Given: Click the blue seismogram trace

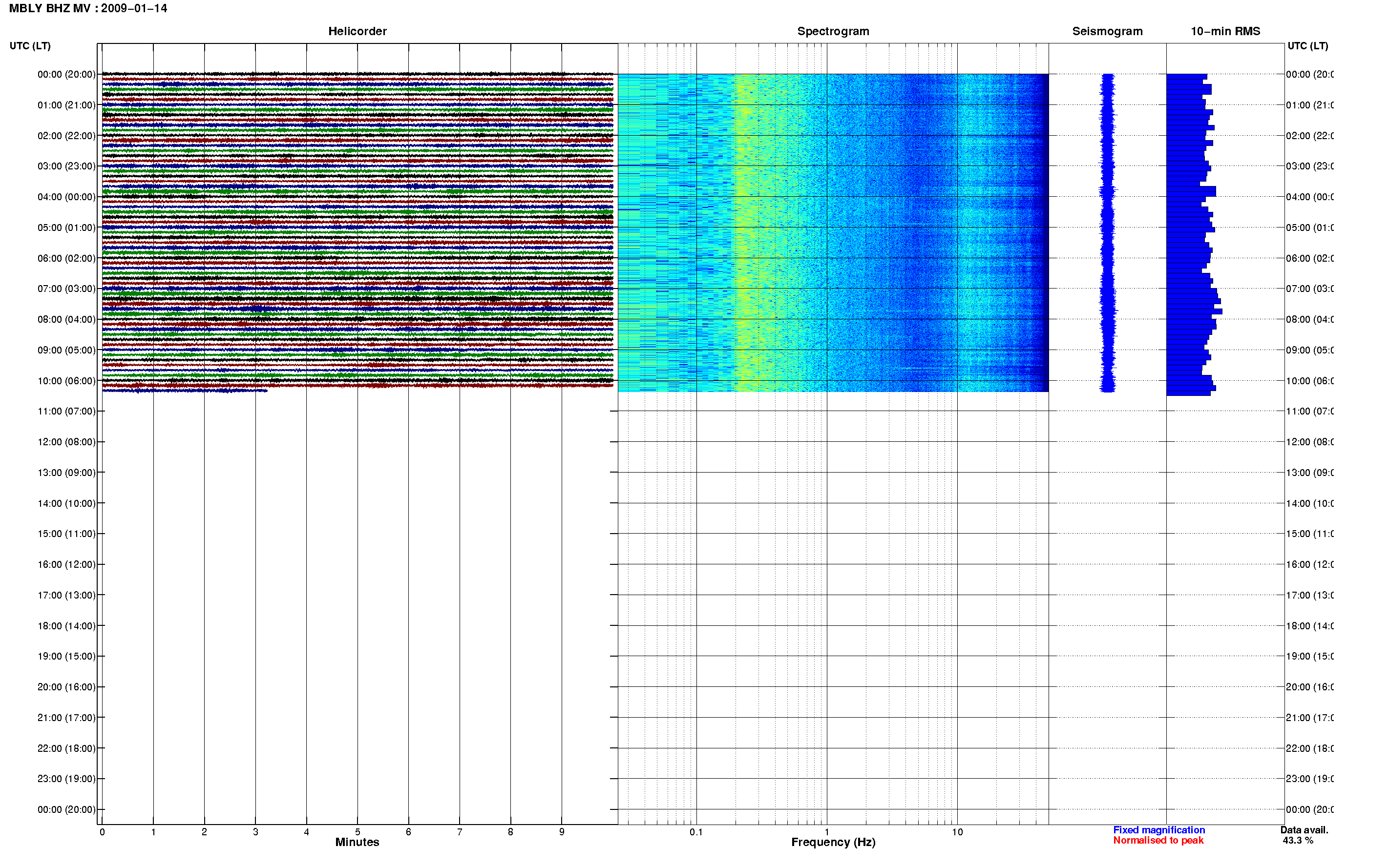Looking at the screenshot, I should coord(1107,233).
